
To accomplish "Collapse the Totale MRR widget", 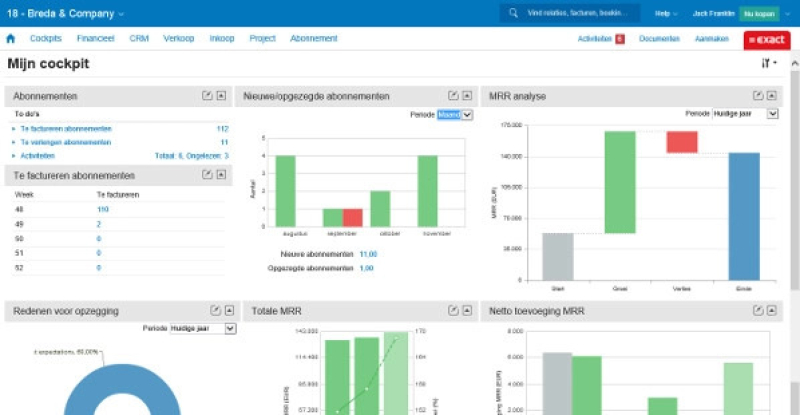I will pyautogui.click(x=467, y=310).
